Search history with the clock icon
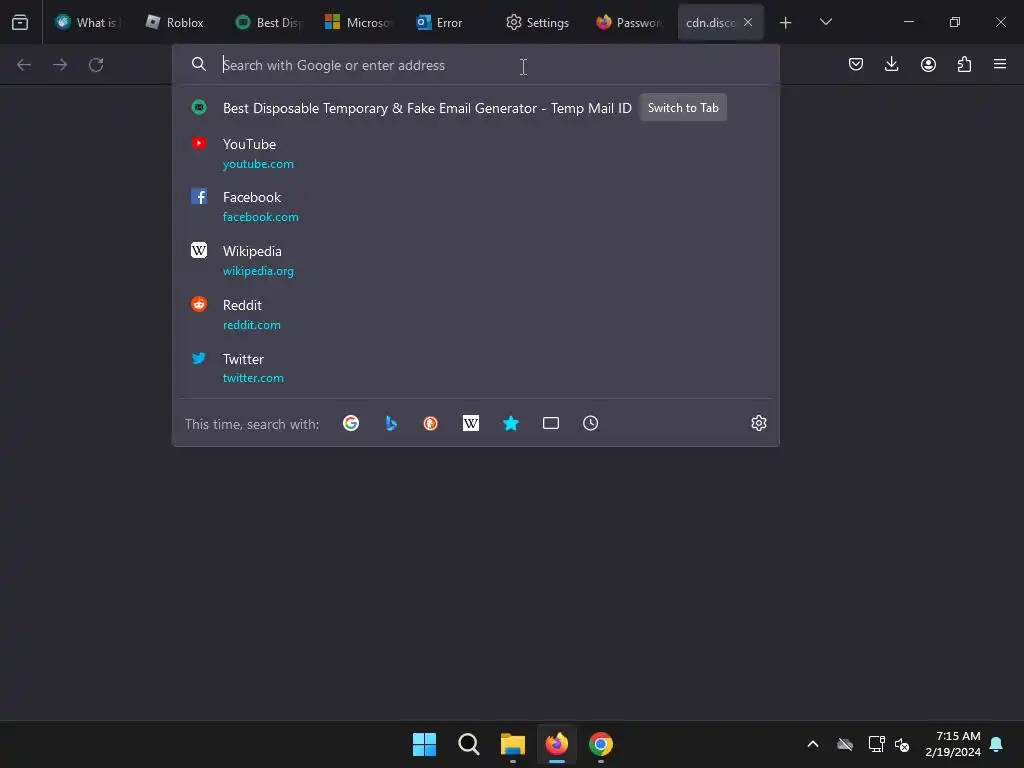 590,423
